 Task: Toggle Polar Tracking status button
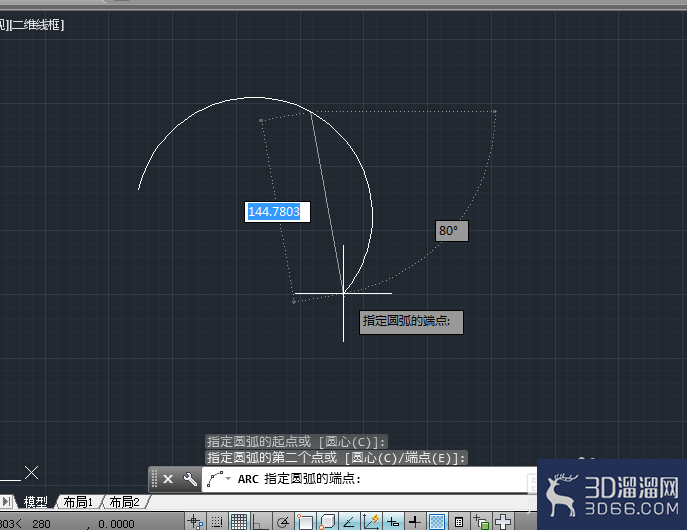click(x=283, y=522)
